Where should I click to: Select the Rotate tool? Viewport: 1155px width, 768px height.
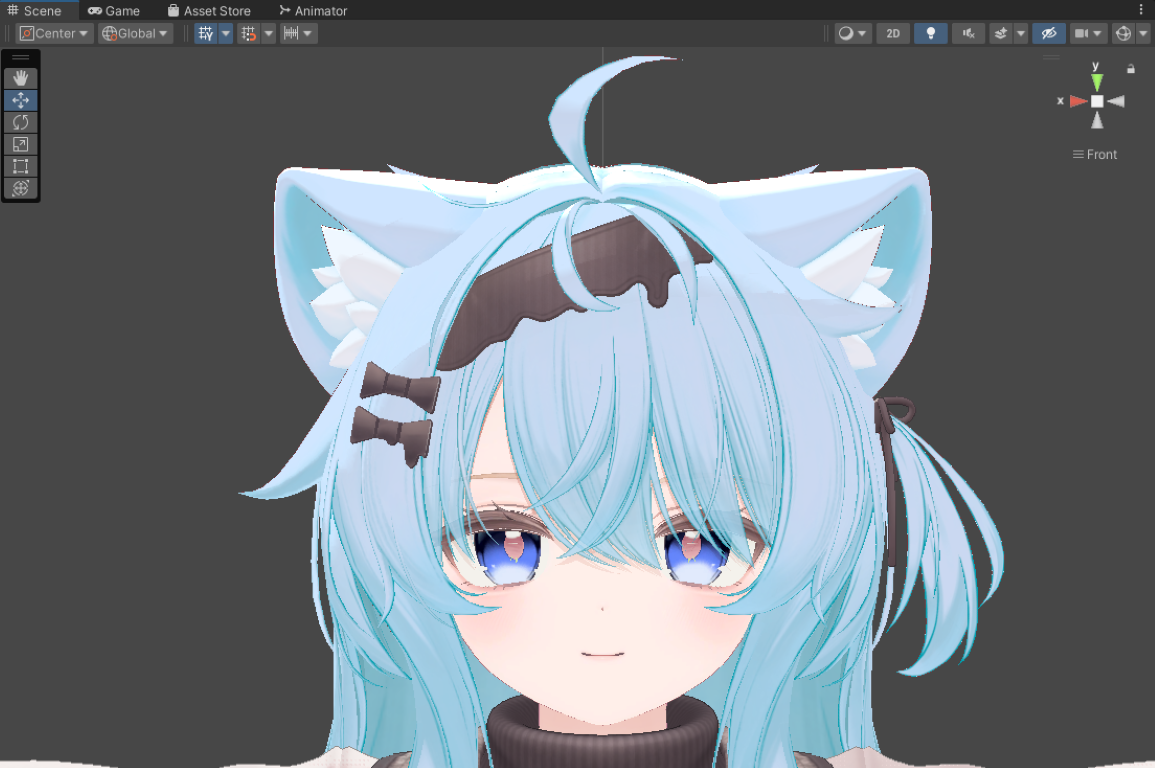click(20, 122)
